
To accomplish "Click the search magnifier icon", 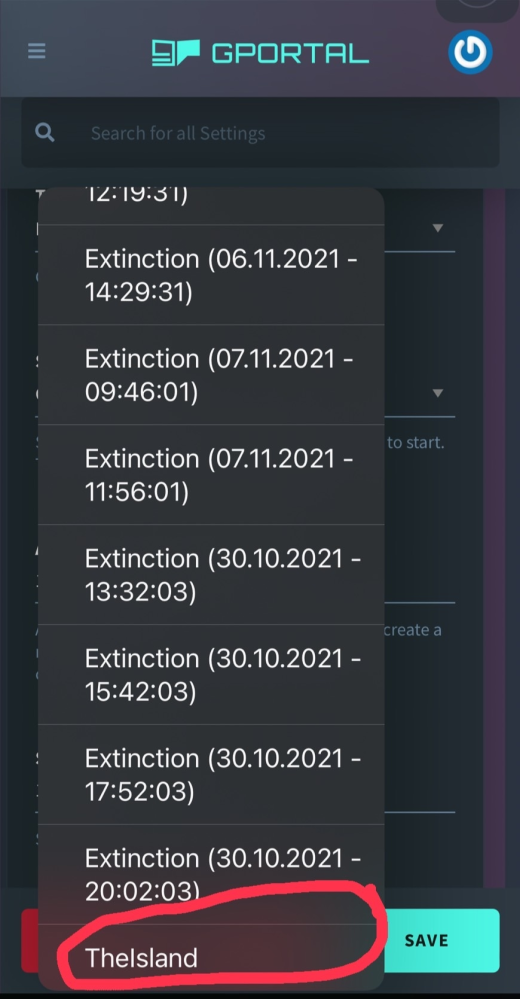I will tap(45, 133).
